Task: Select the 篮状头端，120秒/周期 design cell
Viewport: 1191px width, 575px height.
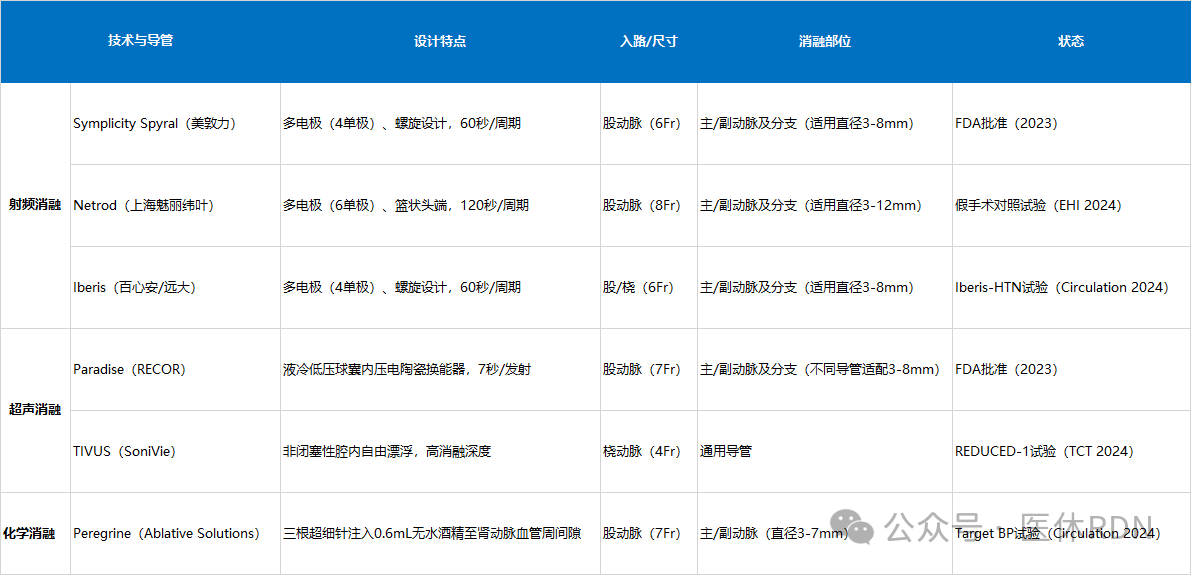Action: click(441, 206)
